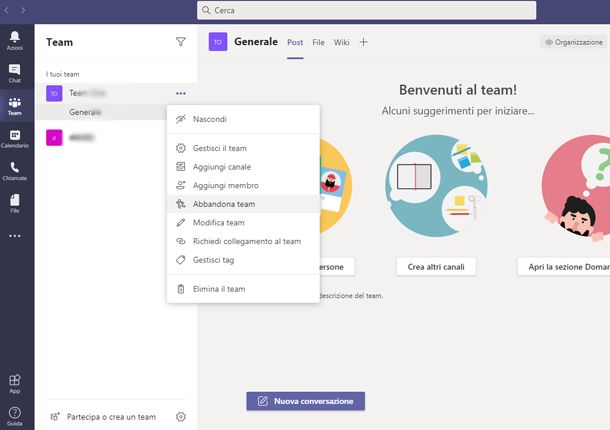The height and width of the screenshot is (430, 610).
Task: Click Crea altri canali button
Action: coord(436,267)
